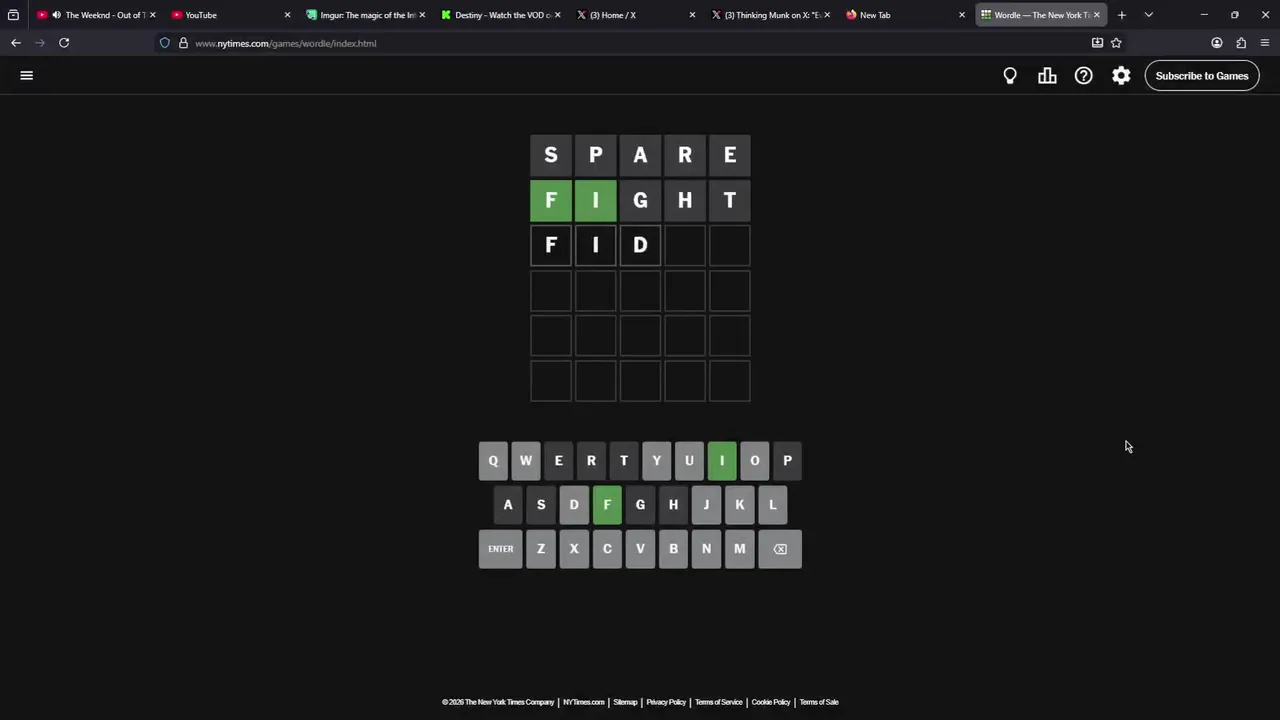Expand the list all tabs dropdown
The width and height of the screenshot is (1280, 720).
pyautogui.click(x=1148, y=15)
